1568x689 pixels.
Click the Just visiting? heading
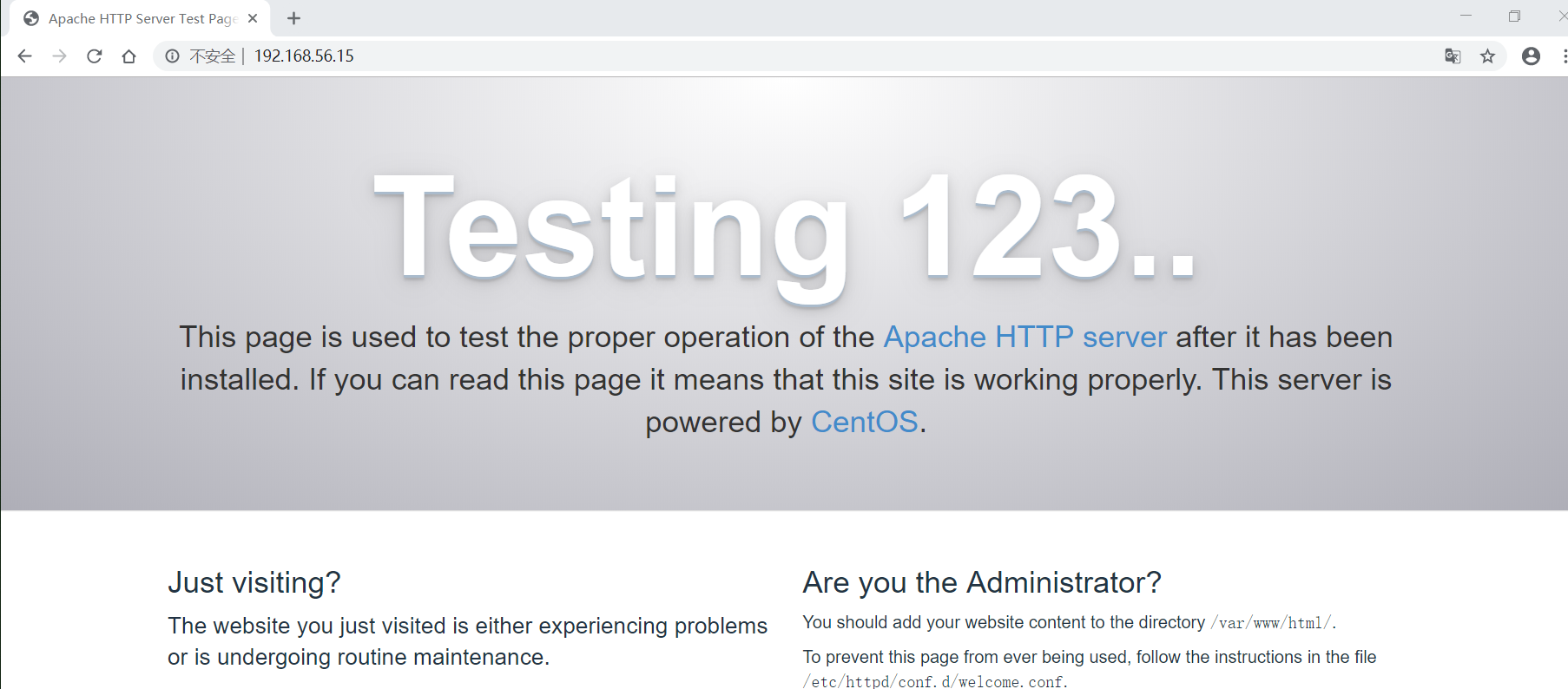[254, 582]
